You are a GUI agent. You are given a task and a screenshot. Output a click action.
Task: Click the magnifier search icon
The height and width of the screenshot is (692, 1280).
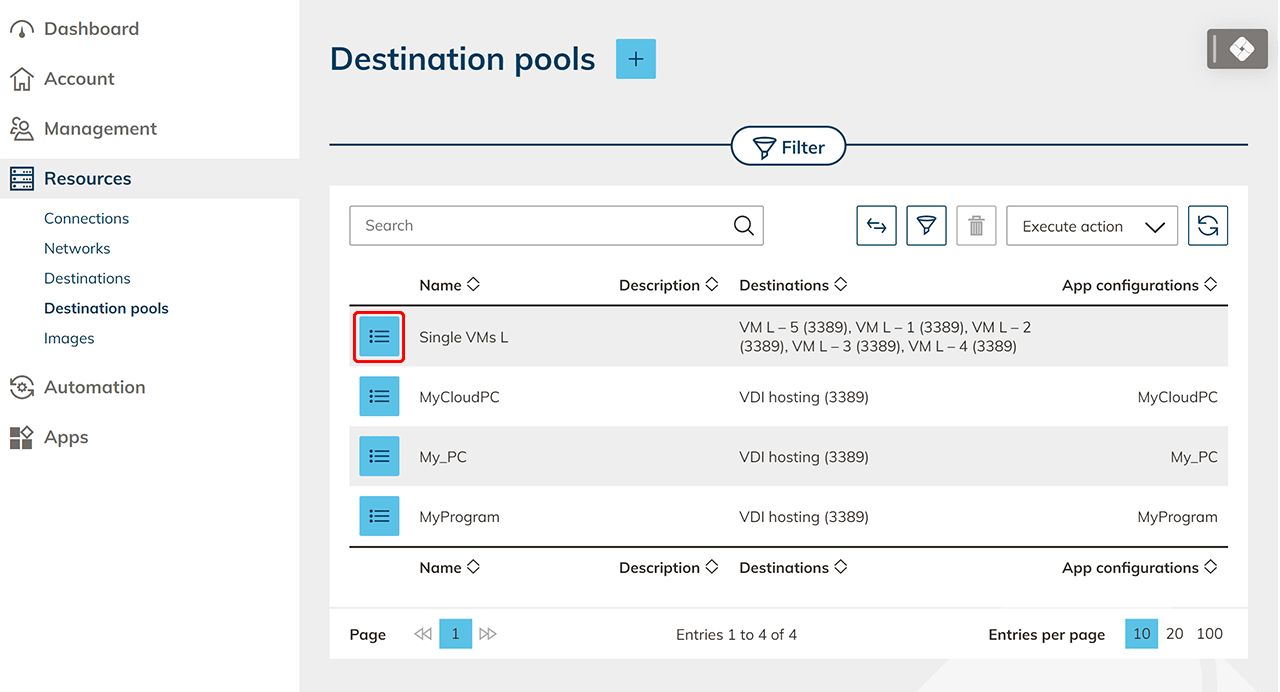coord(743,226)
